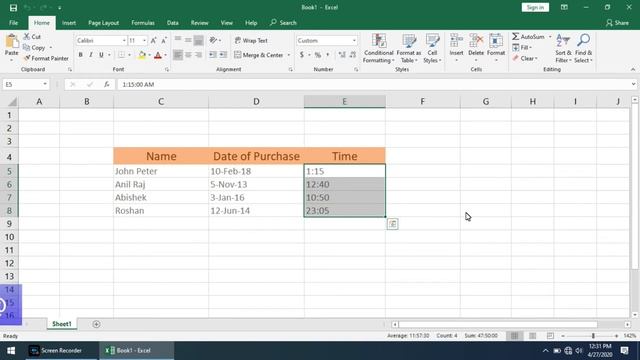This screenshot has height=360, width=640.
Task: Open the Calibri font name dropdown
Action: click(124, 41)
